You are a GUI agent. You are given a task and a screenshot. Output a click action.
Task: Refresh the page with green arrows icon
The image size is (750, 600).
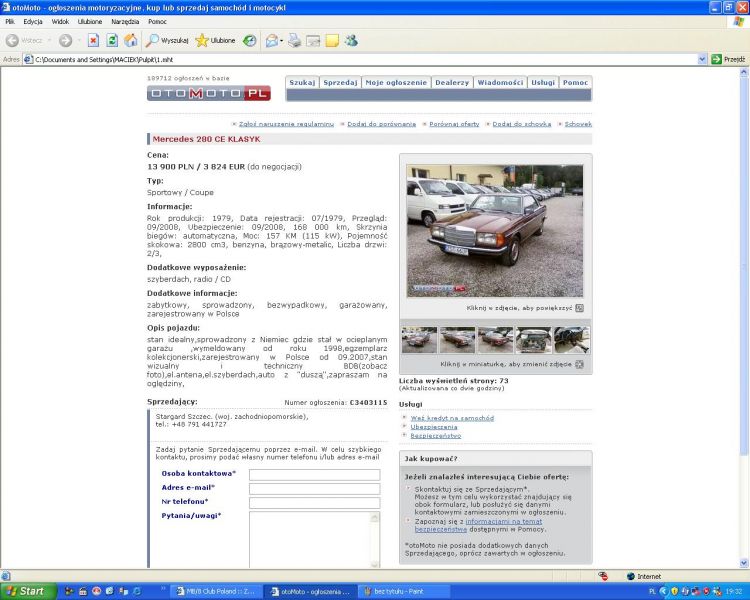(112, 41)
